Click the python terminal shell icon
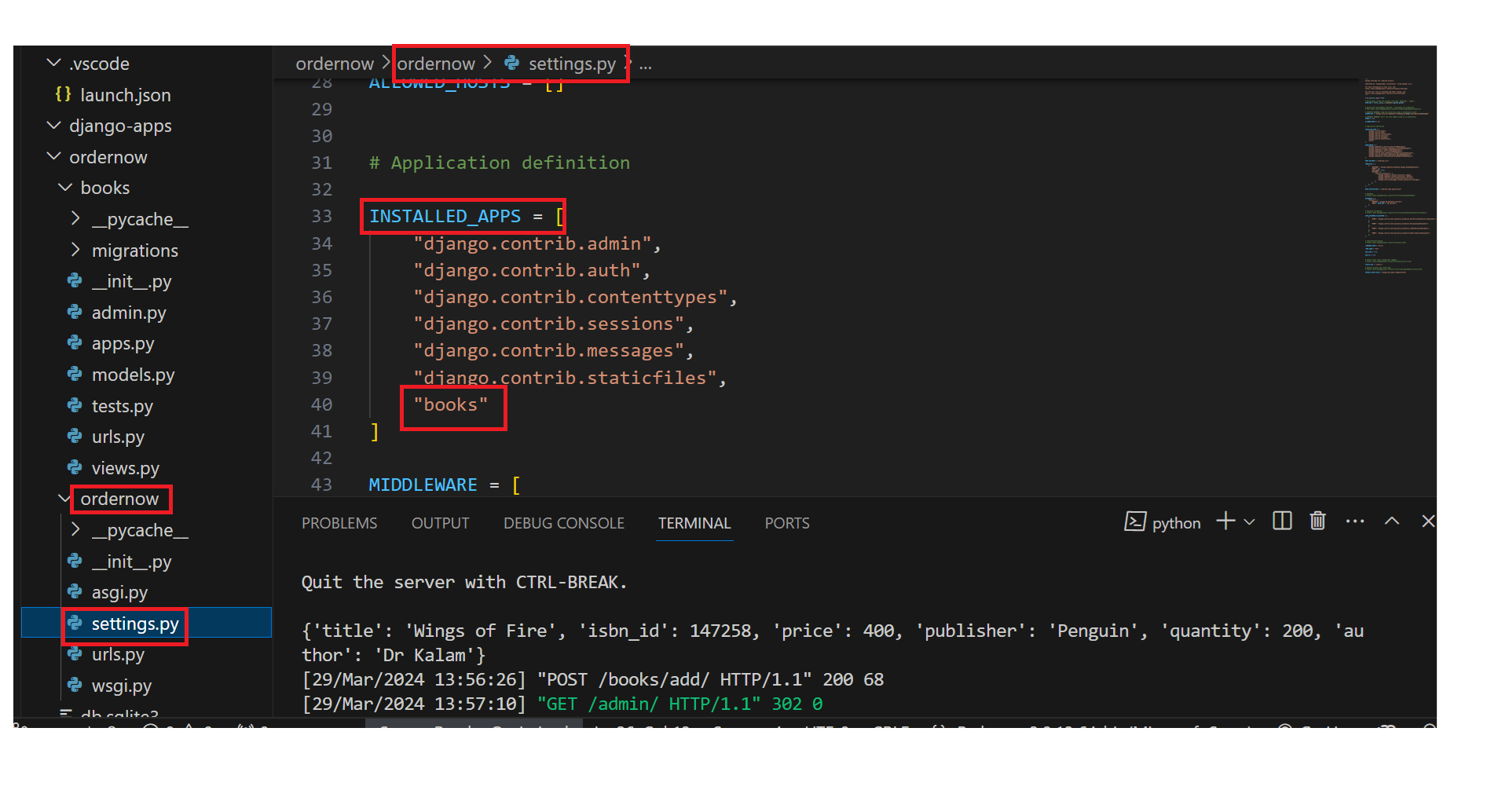The height and width of the screenshot is (812, 1509). click(x=1134, y=522)
